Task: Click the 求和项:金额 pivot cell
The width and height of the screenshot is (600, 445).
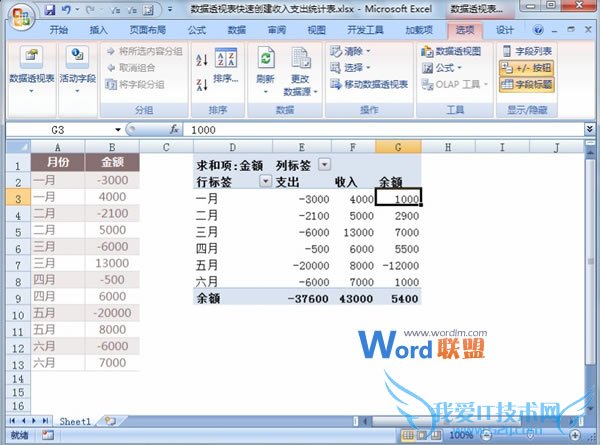Action: [233, 165]
